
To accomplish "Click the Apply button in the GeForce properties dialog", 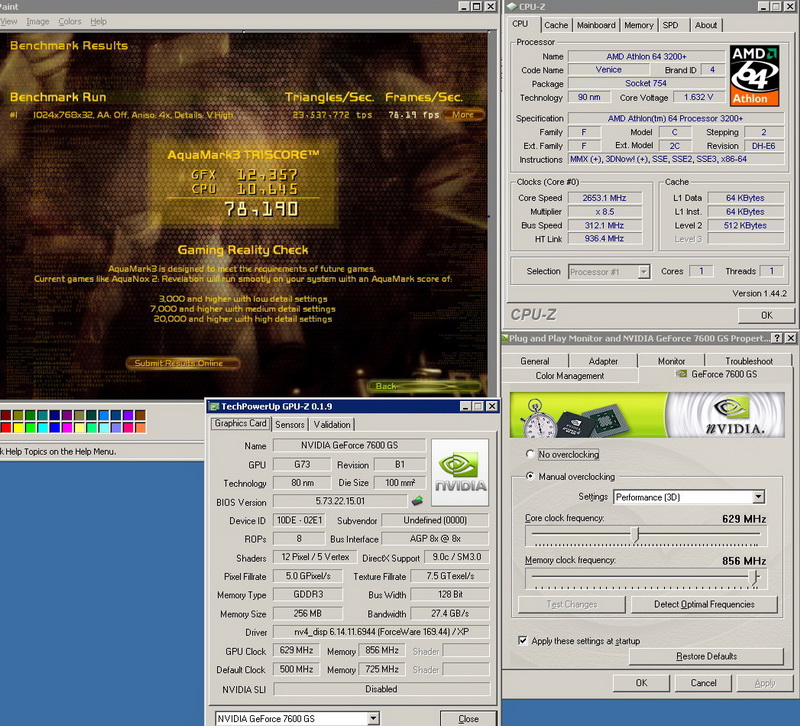I will (764, 683).
